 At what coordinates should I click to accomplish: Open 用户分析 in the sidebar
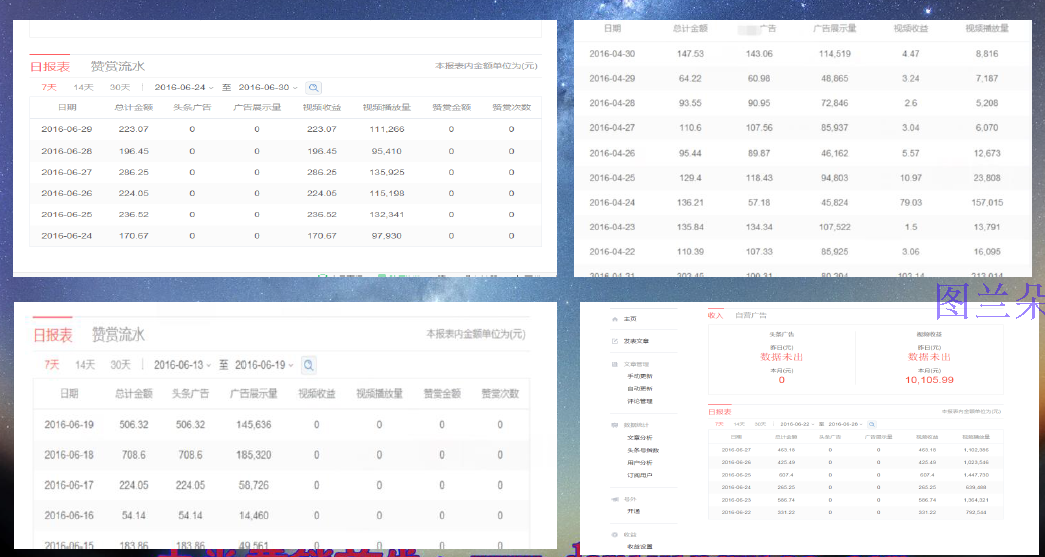(x=640, y=462)
